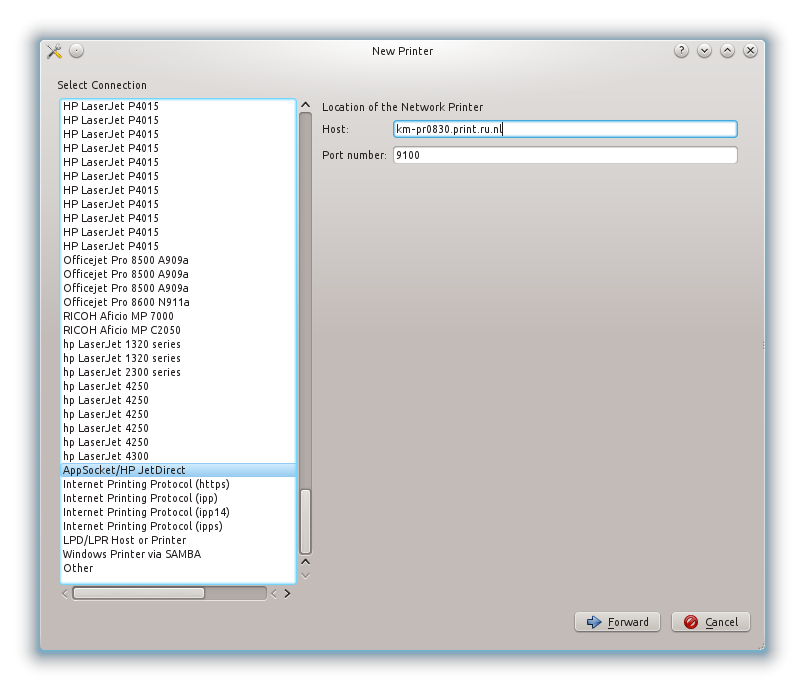Select Windows Printer via SAMBA

[x=131, y=554]
